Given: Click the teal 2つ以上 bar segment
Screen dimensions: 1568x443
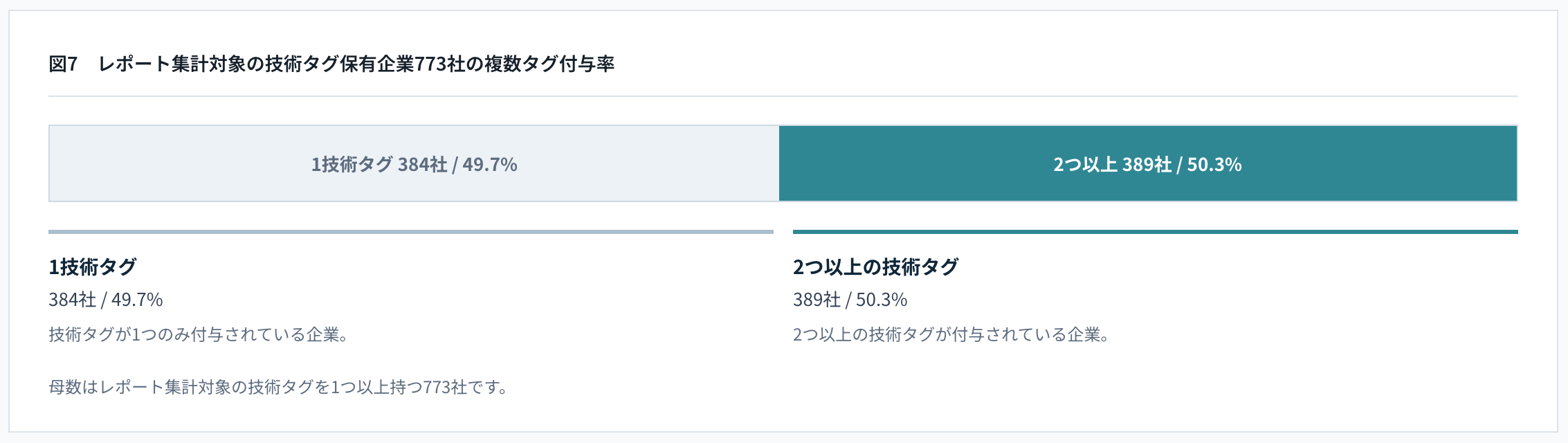Looking at the screenshot, I should pyautogui.click(x=1148, y=163).
